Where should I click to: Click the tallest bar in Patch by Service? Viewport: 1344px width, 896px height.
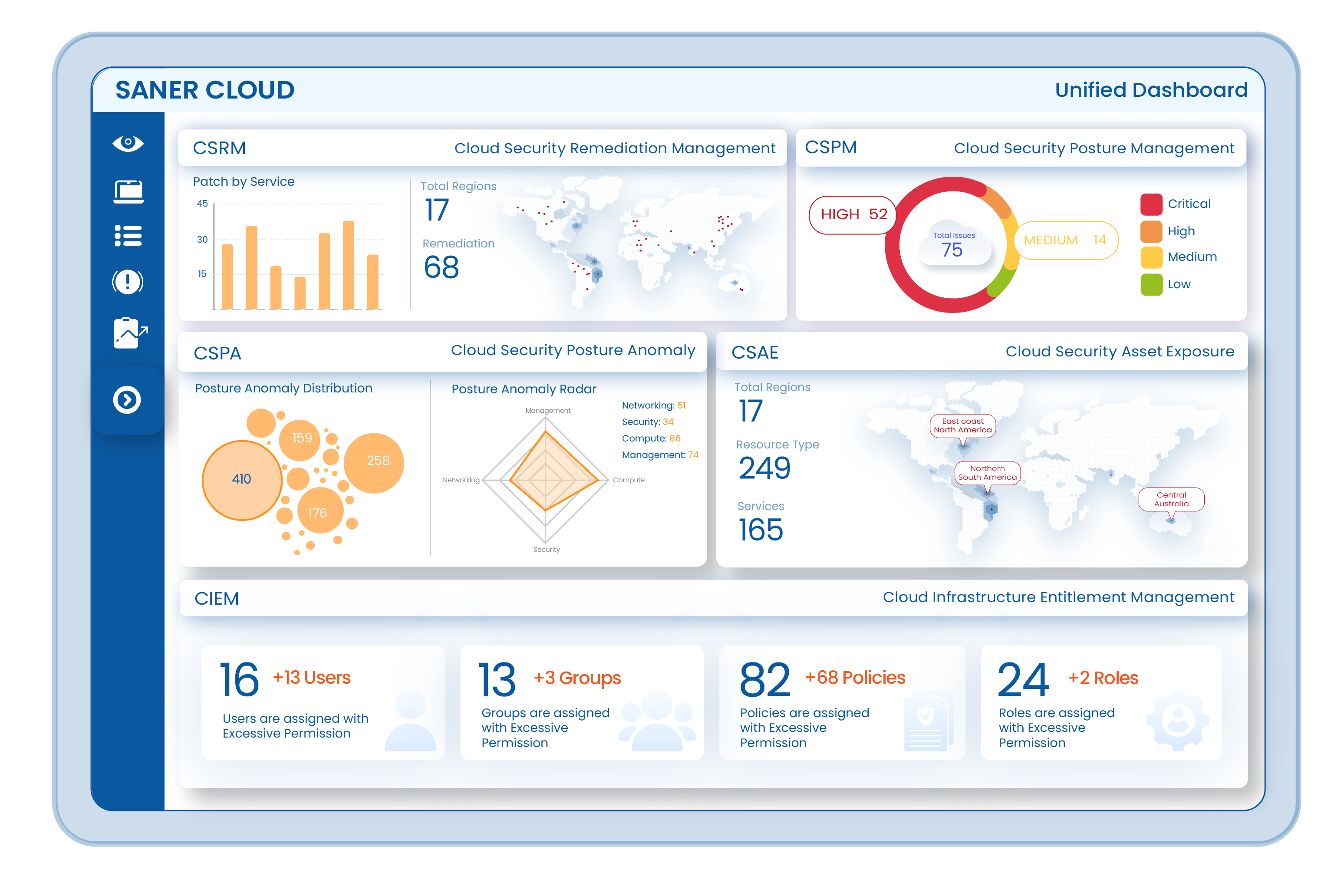tap(348, 265)
